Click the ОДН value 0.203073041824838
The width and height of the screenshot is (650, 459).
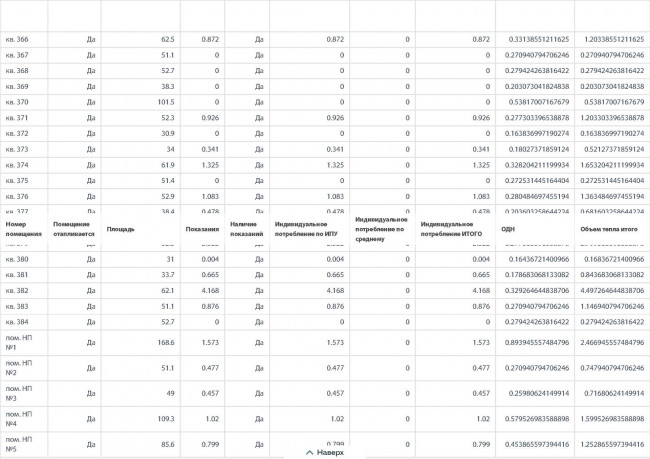[x=537, y=86]
